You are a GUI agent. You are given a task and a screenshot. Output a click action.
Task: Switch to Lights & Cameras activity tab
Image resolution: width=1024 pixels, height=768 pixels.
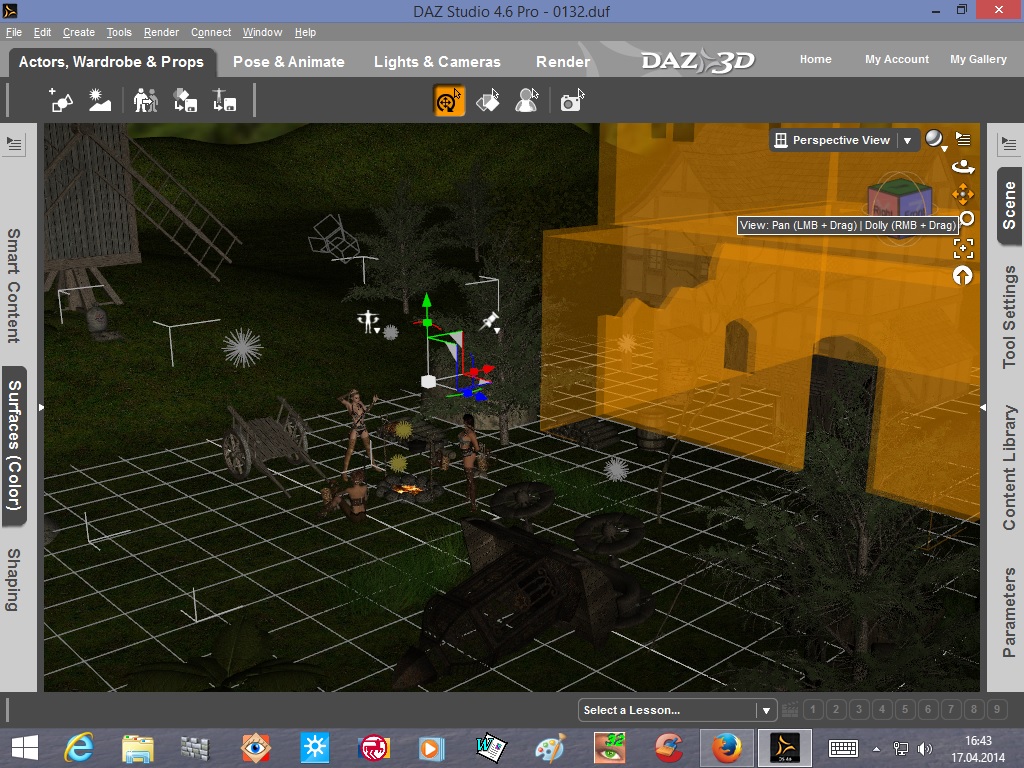click(x=437, y=62)
